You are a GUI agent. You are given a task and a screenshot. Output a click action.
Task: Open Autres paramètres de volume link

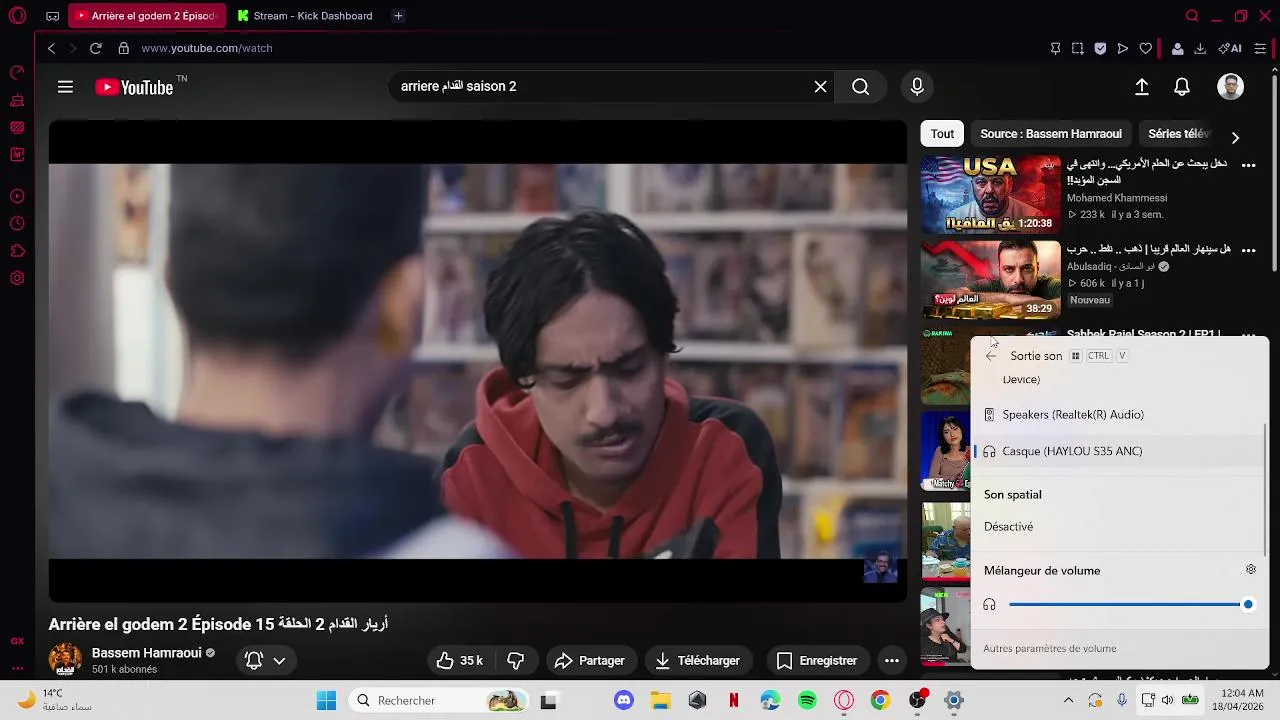1049,649
